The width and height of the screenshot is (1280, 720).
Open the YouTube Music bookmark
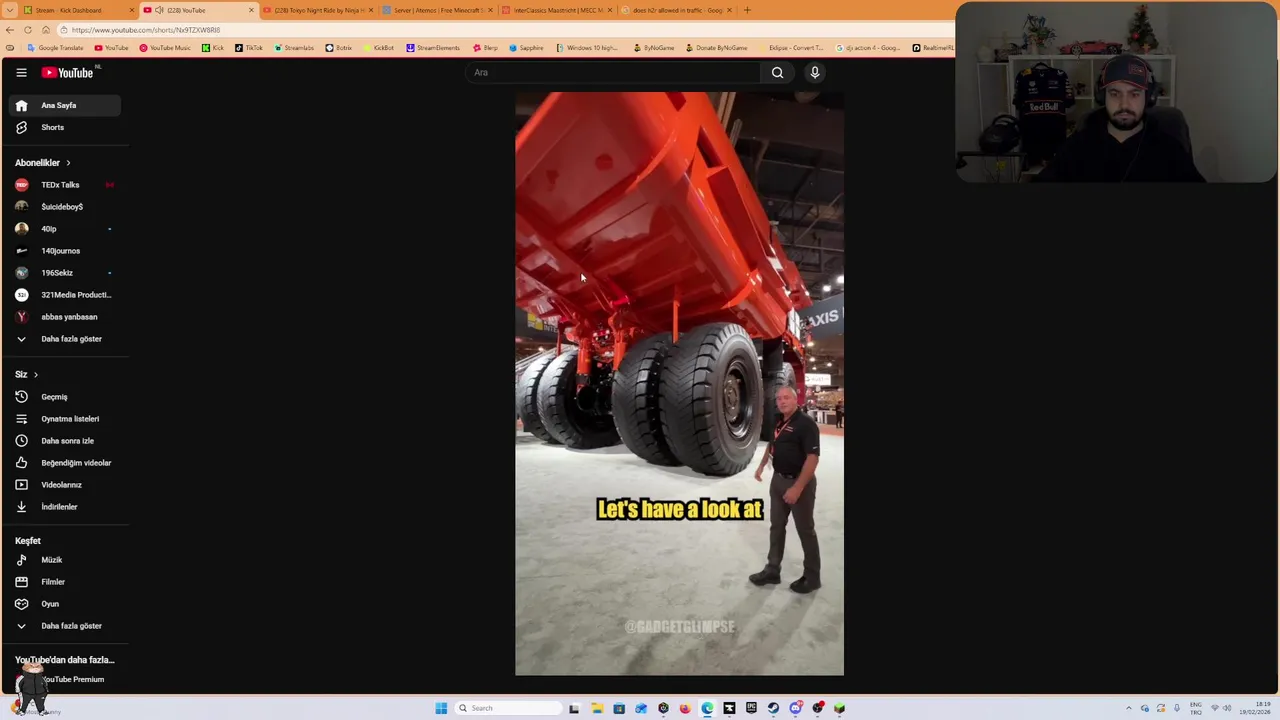165,48
